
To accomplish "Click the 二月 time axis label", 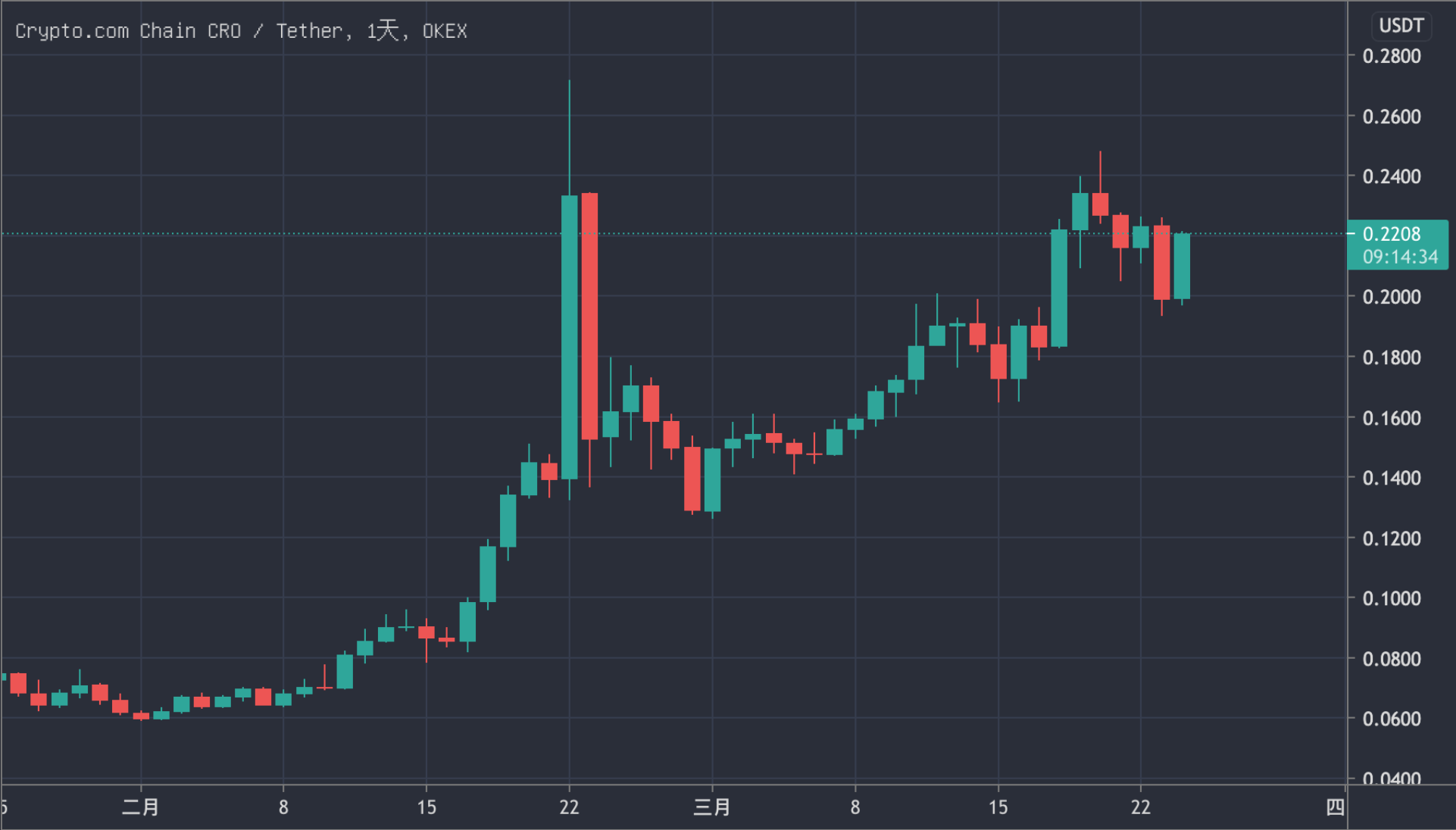I will tap(141, 807).
